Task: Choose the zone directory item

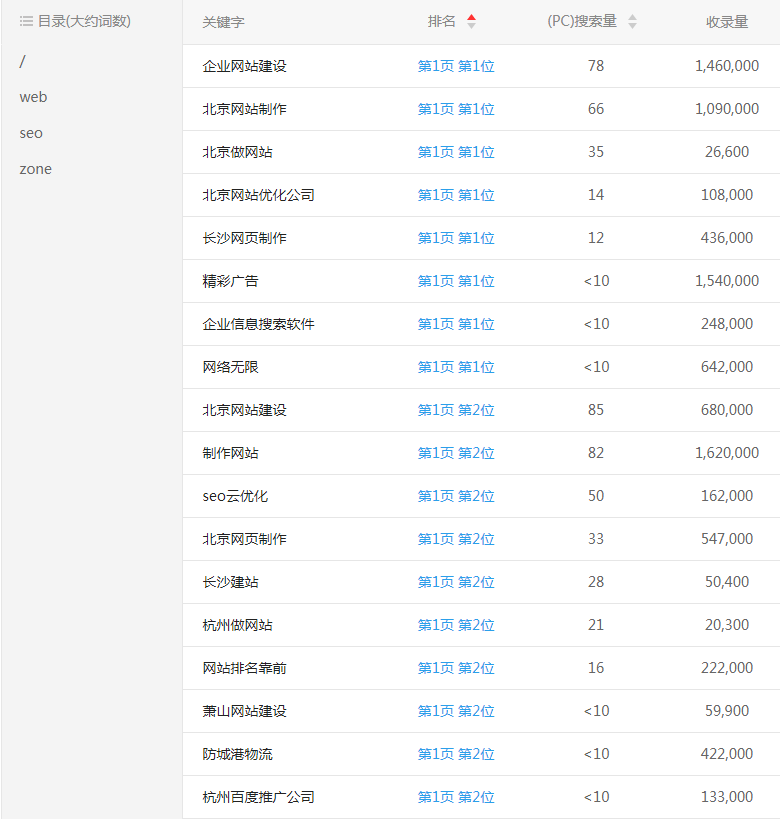Action: [x=35, y=169]
